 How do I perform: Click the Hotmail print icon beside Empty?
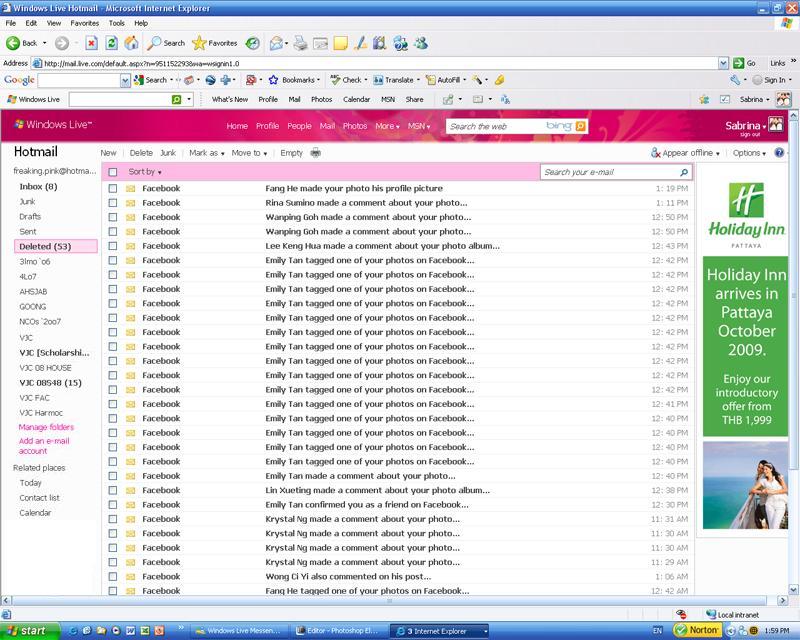[316, 153]
